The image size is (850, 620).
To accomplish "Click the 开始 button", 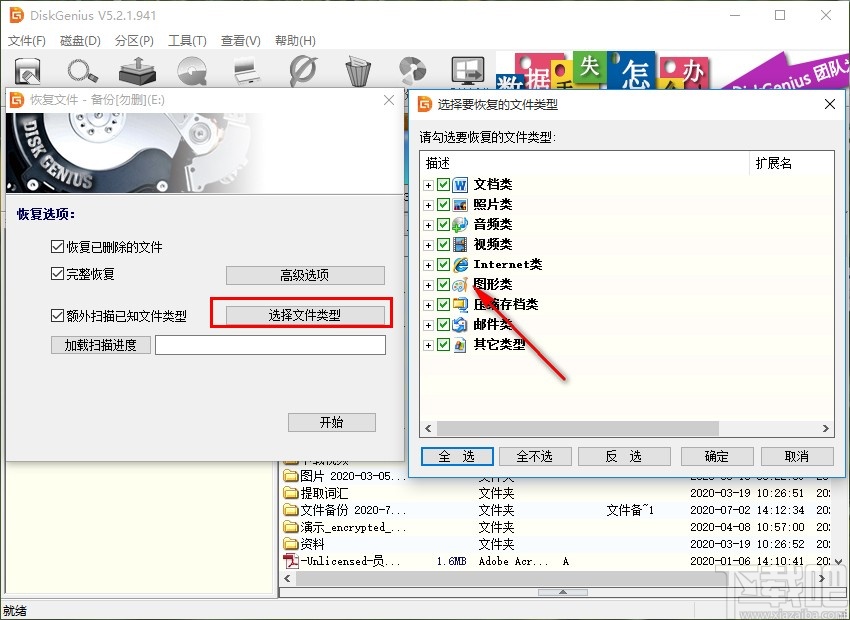I will pos(332,422).
